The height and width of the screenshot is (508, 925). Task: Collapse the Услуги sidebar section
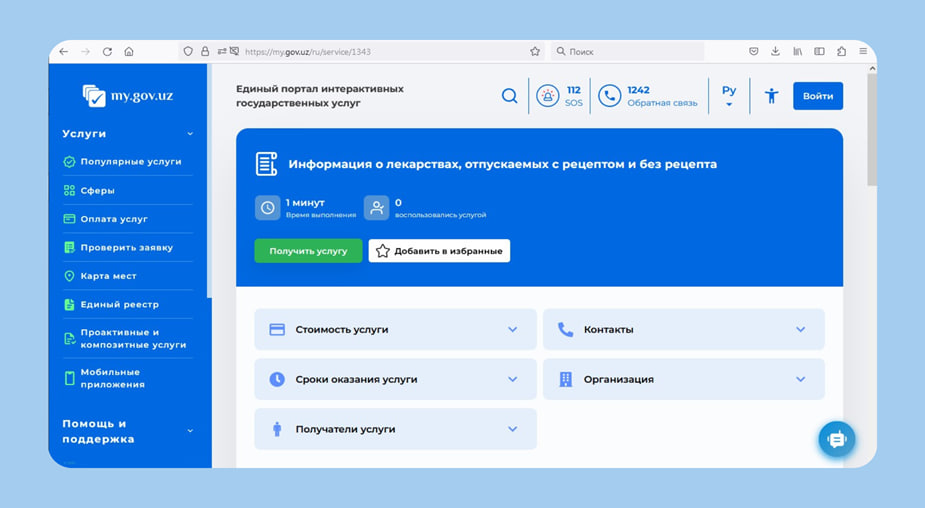(x=190, y=134)
